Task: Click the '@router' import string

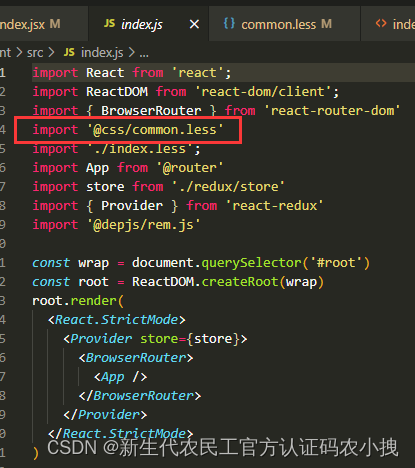Action: click(190, 168)
